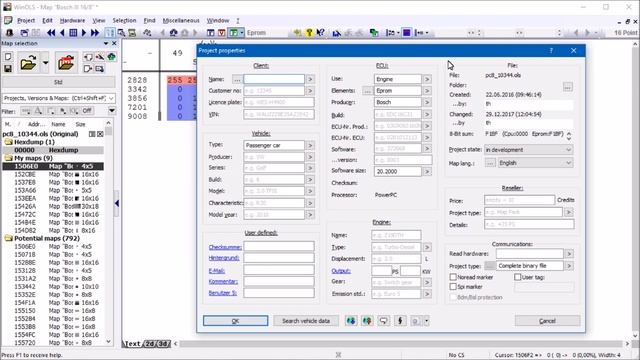This screenshot has height=360, width=640.
Task: Click the arrow next to Vehicle Type field
Action: 310,145
